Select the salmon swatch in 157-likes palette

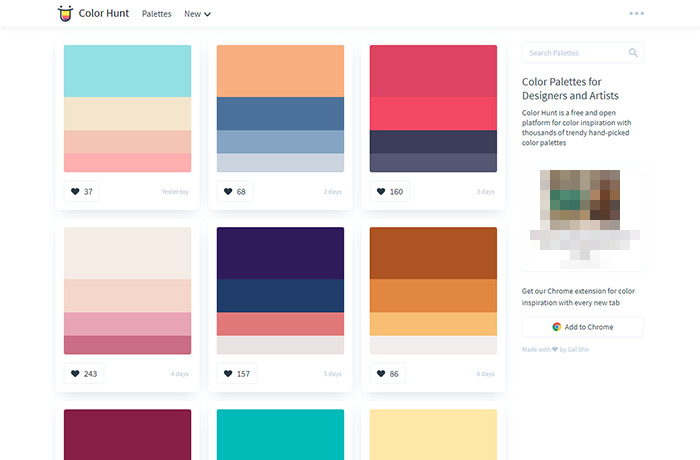(x=280, y=324)
